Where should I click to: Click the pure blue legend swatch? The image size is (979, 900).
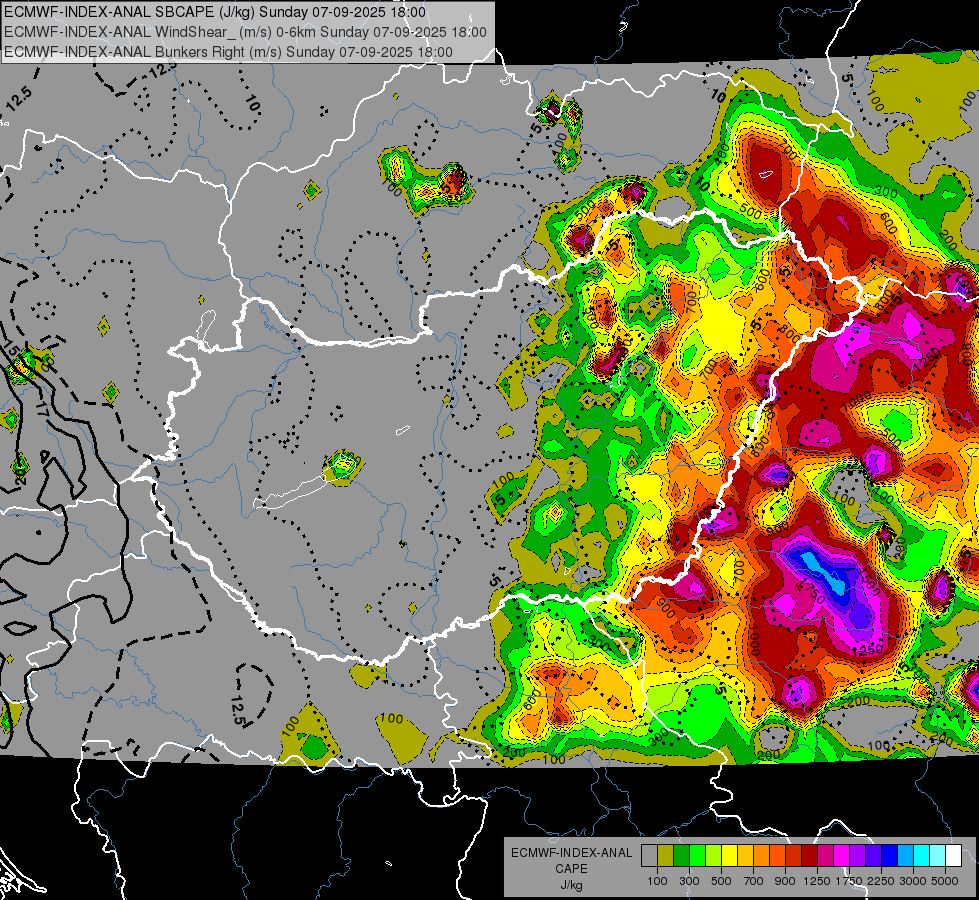point(890,856)
